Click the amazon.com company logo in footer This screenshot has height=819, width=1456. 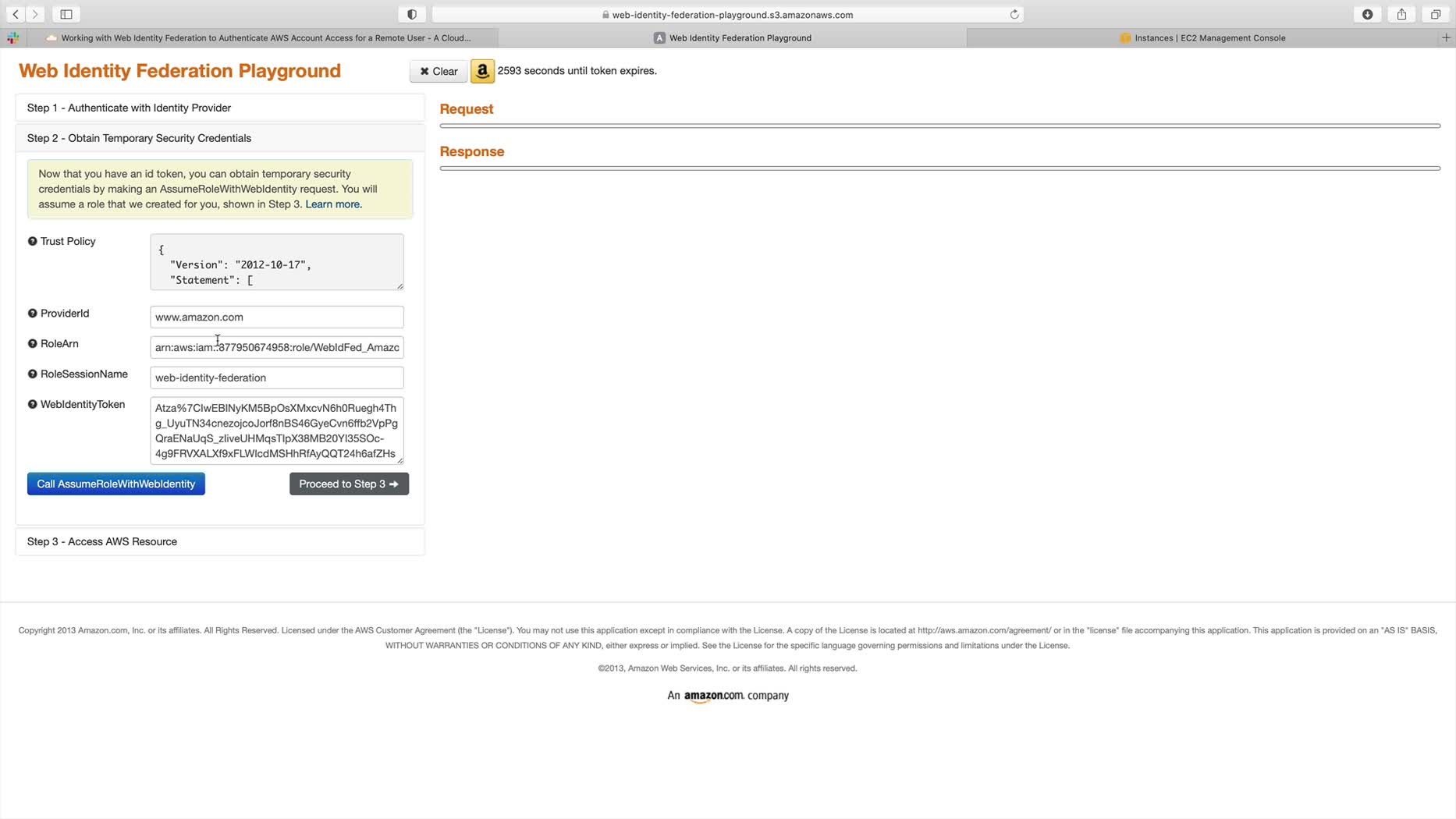[x=714, y=696]
